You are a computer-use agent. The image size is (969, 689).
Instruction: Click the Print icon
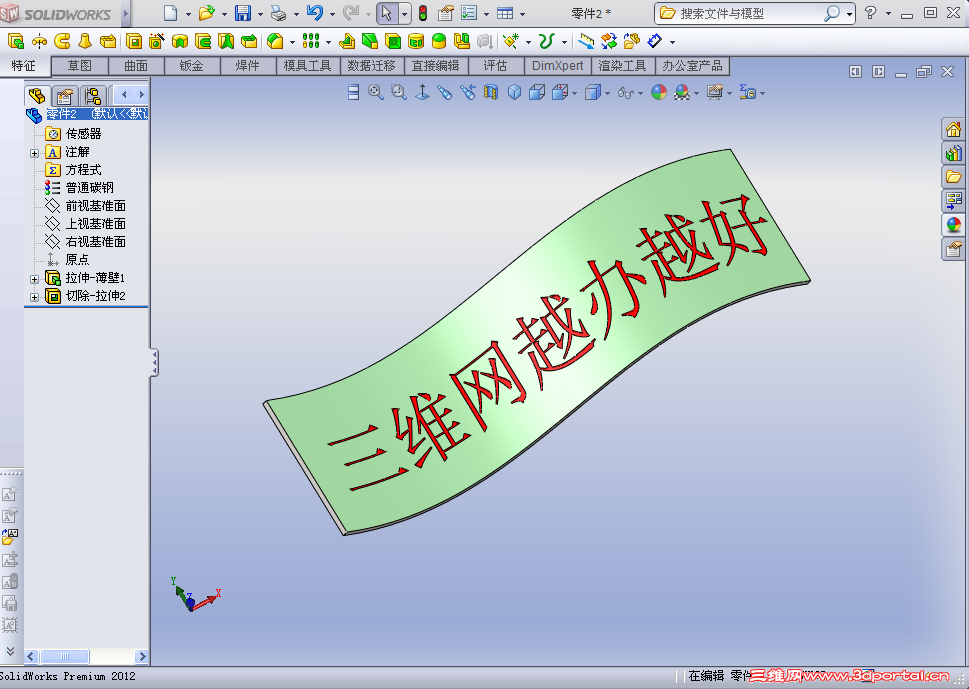click(279, 13)
